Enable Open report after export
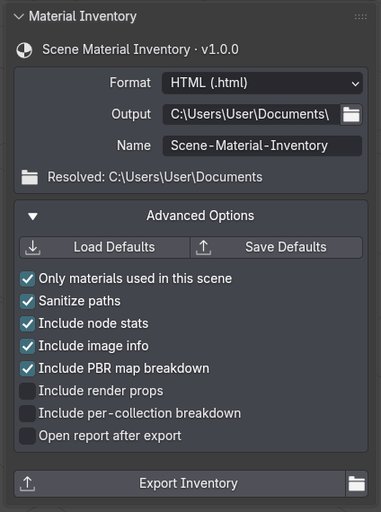 pos(27,436)
